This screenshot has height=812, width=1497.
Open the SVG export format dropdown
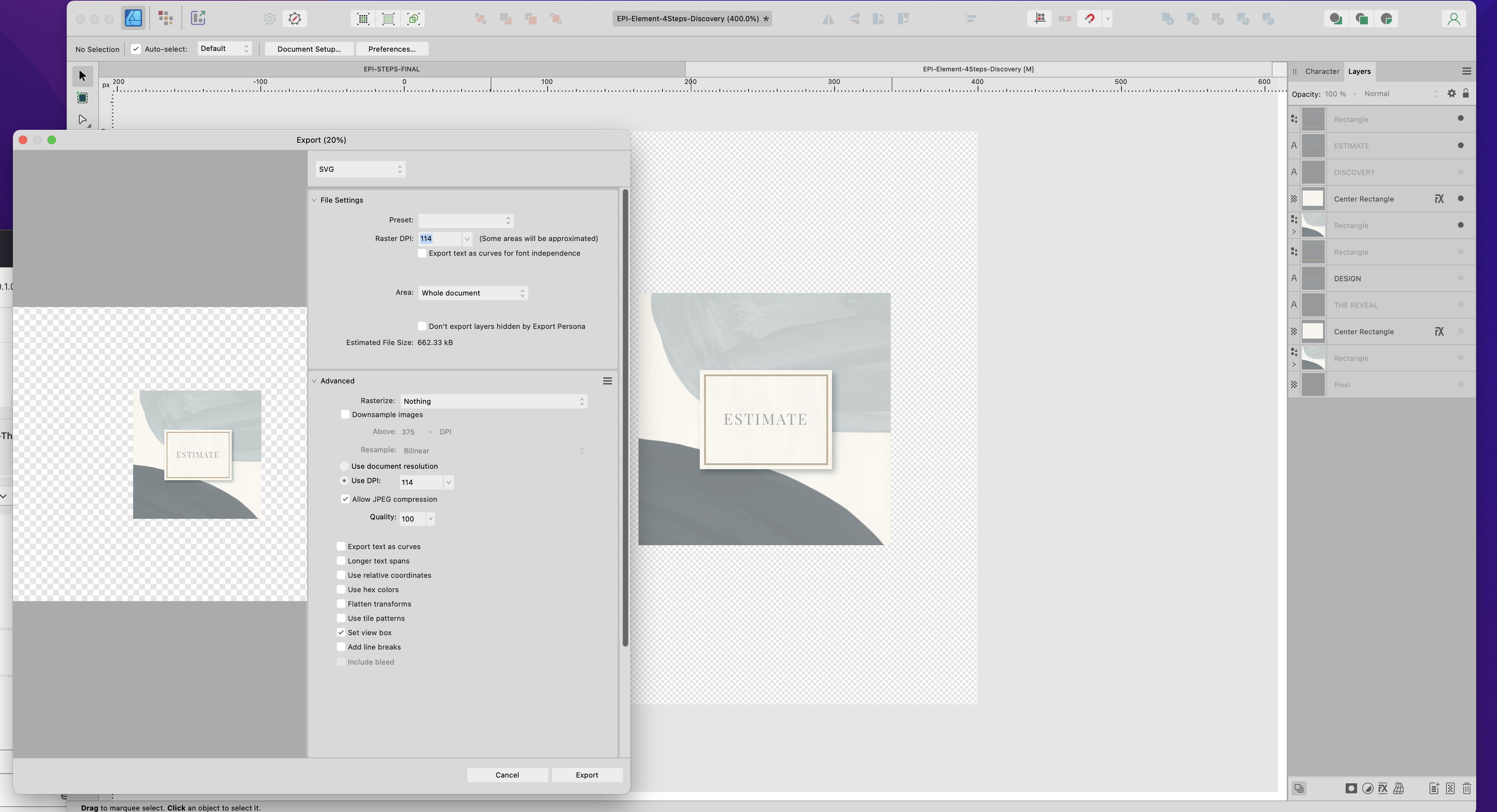(360, 169)
